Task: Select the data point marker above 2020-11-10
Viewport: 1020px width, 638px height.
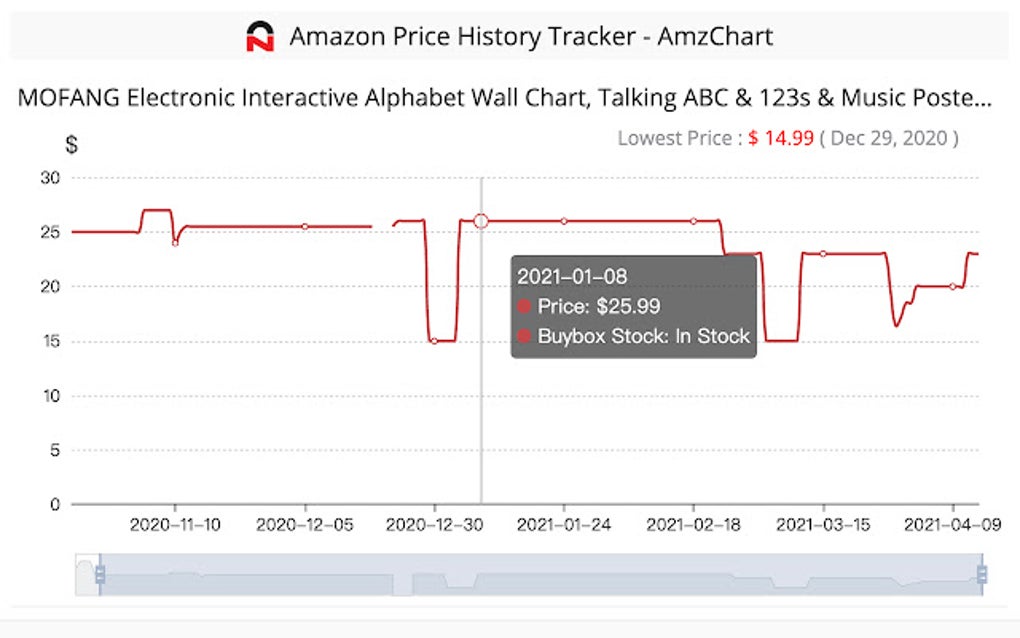Action: [175, 243]
